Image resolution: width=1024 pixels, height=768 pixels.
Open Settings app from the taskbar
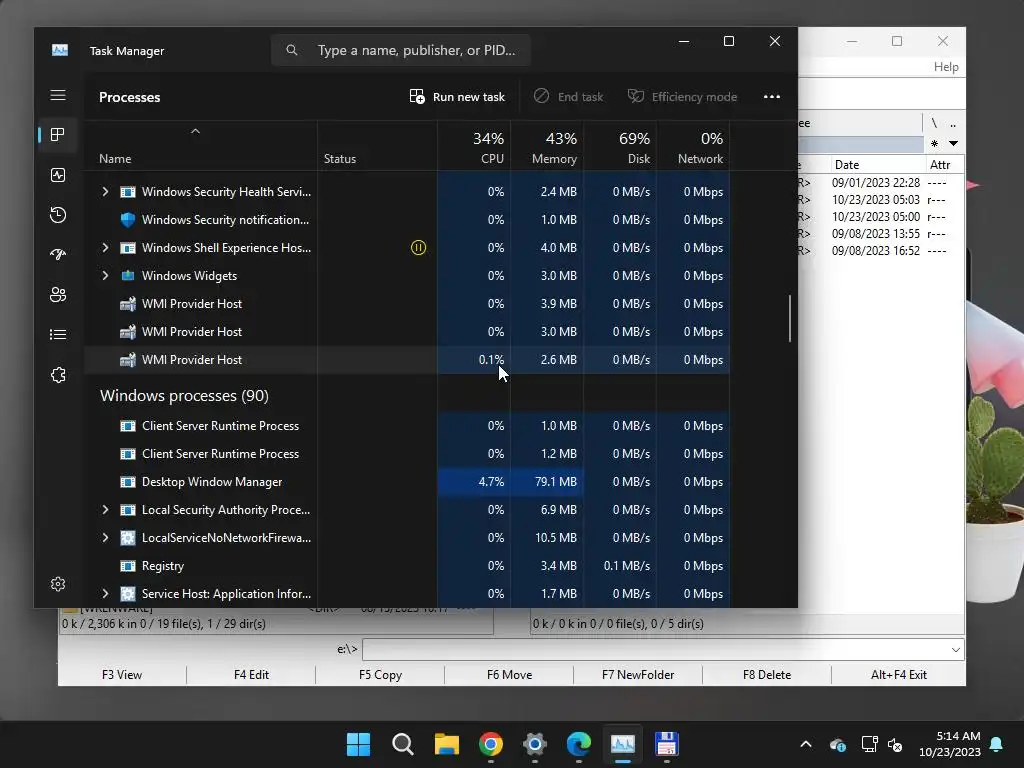pyautogui.click(x=535, y=744)
